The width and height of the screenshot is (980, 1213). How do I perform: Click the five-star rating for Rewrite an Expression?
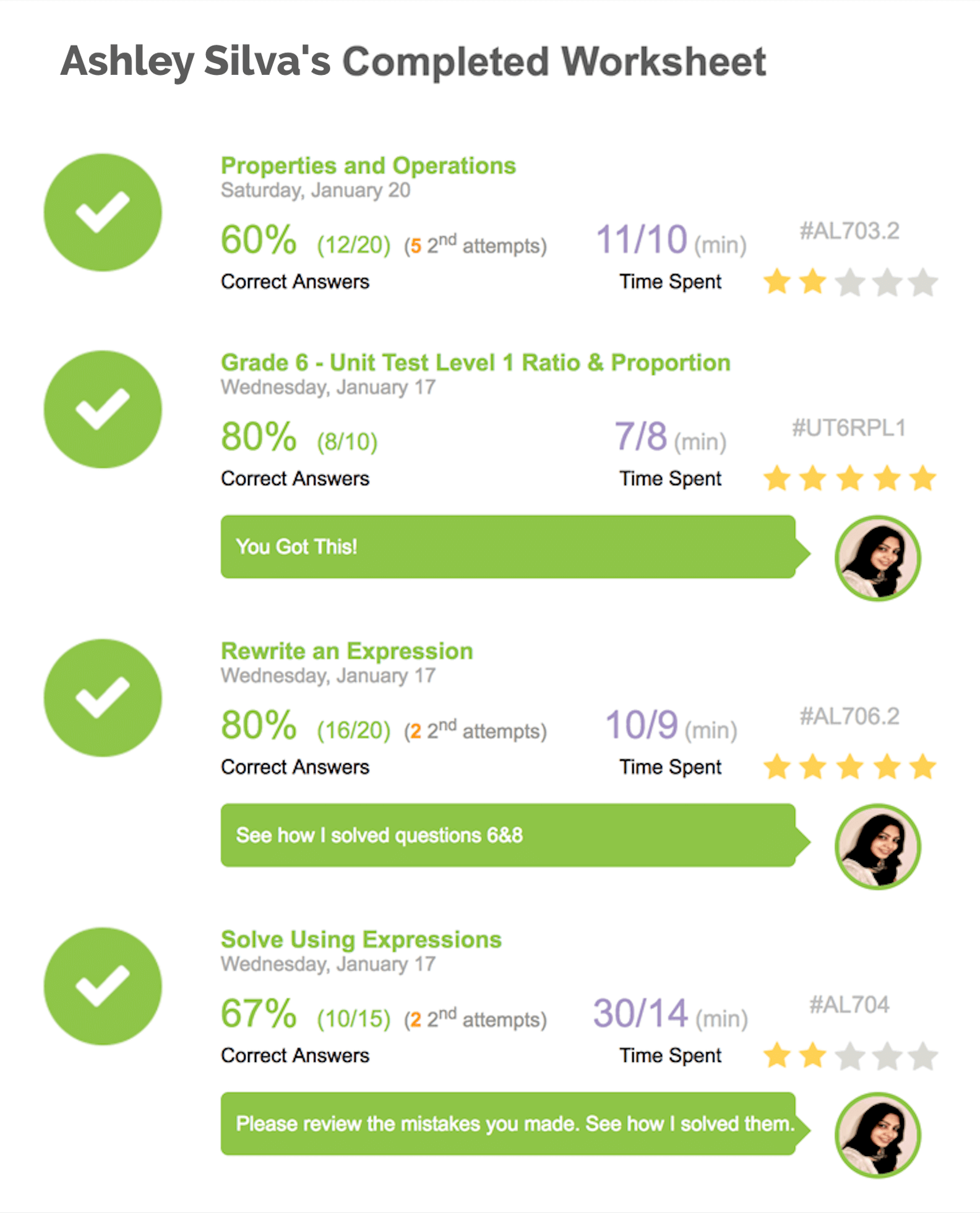(850, 767)
